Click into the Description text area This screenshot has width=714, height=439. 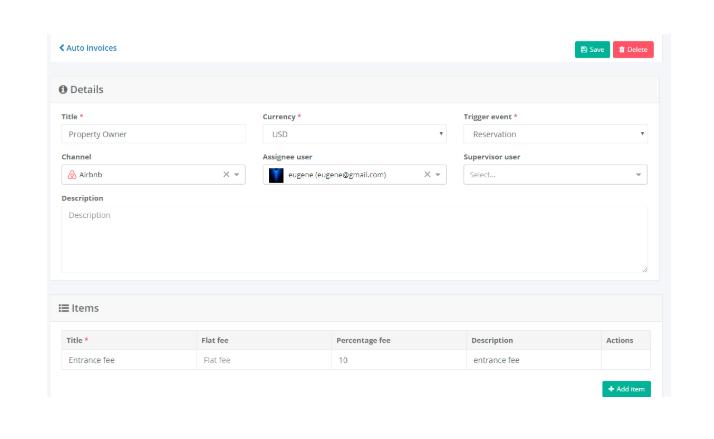point(354,240)
